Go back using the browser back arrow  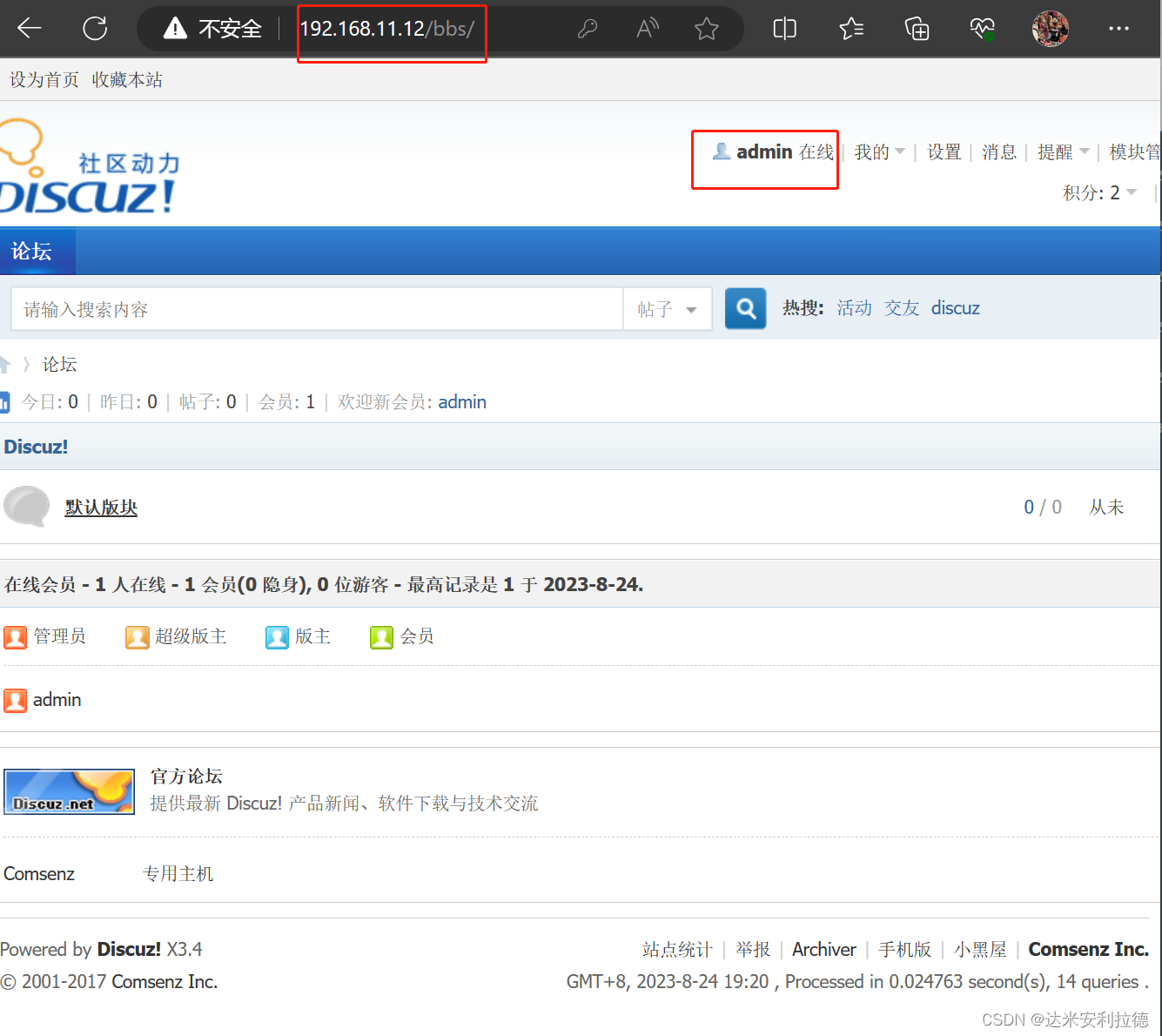coord(30,29)
